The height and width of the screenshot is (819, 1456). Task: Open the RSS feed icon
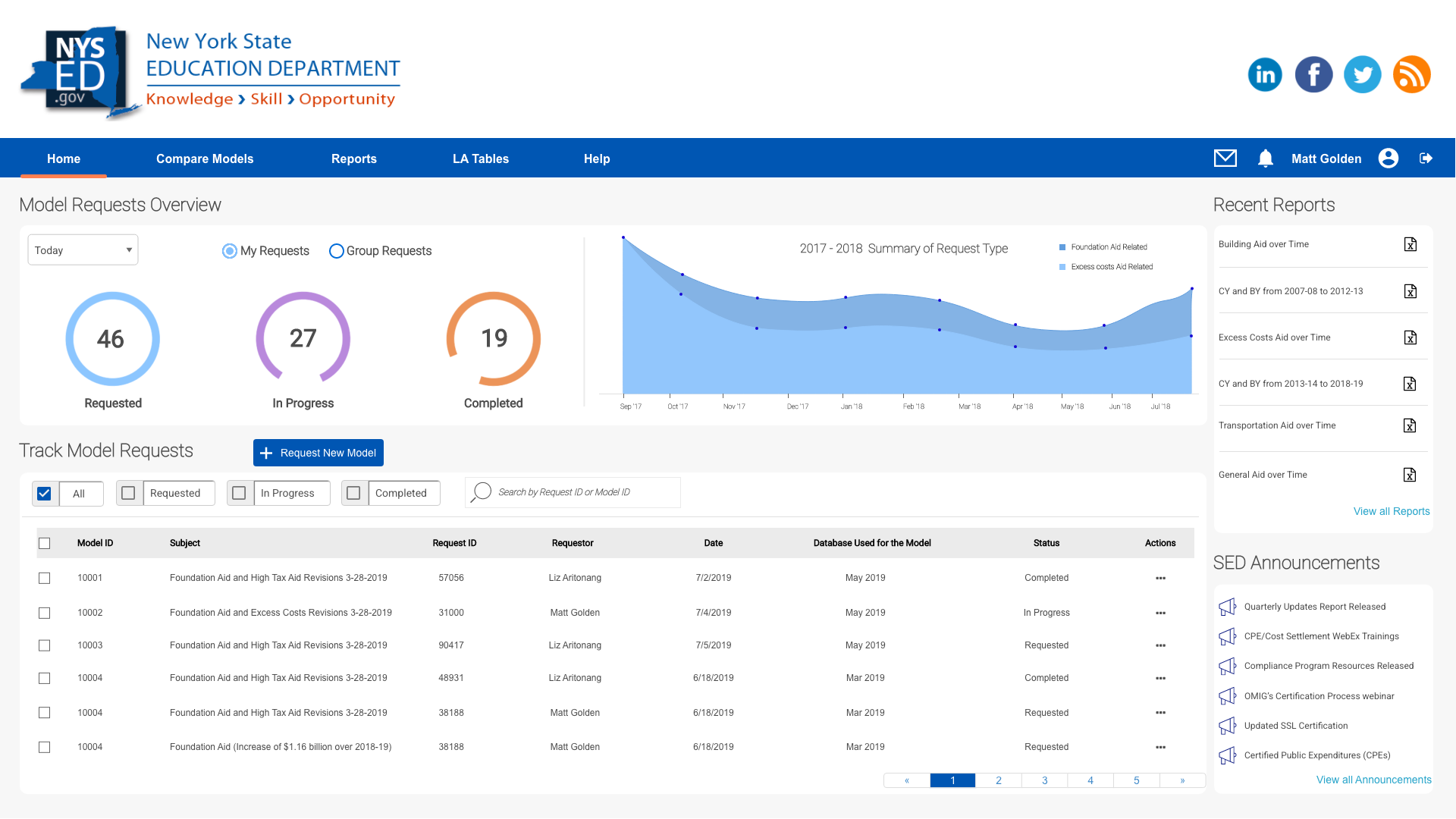click(1411, 74)
